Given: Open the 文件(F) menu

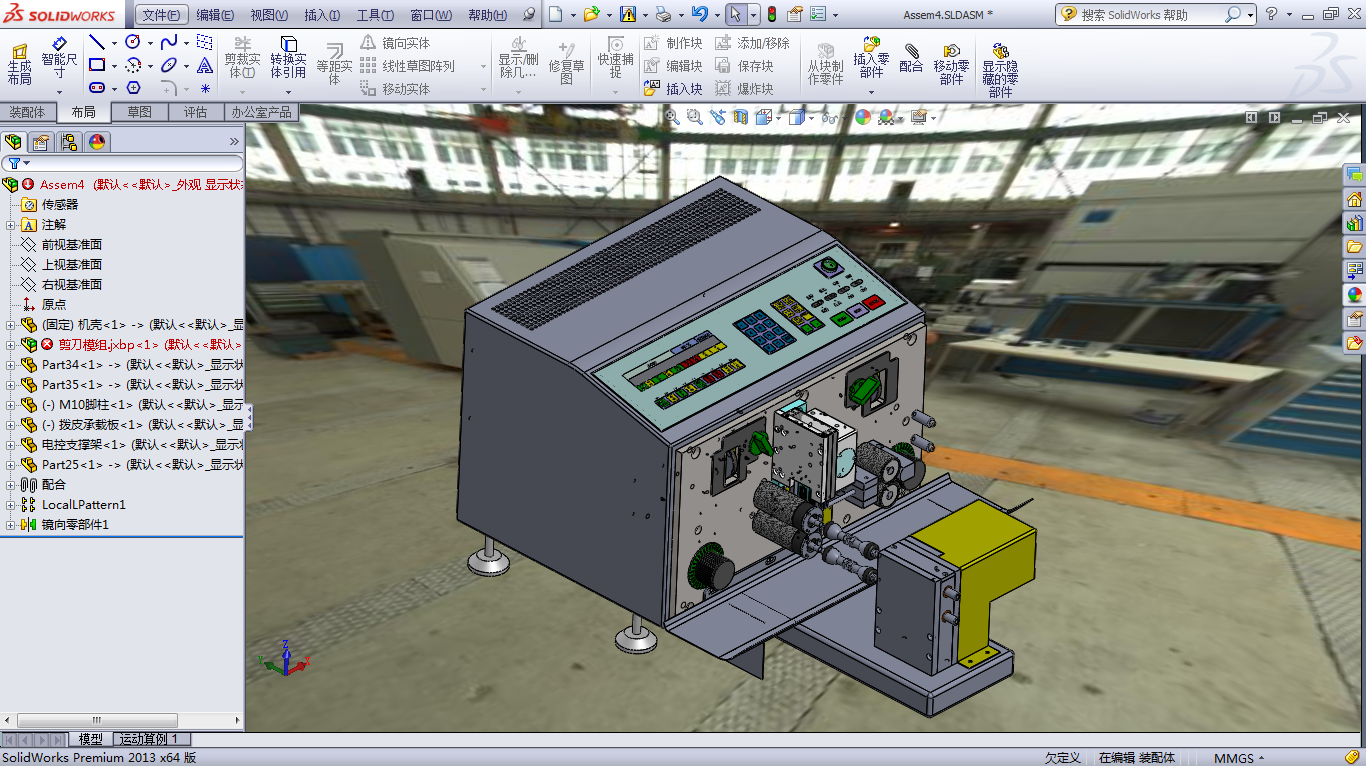Looking at the screenshot, I should pos(160,15).
